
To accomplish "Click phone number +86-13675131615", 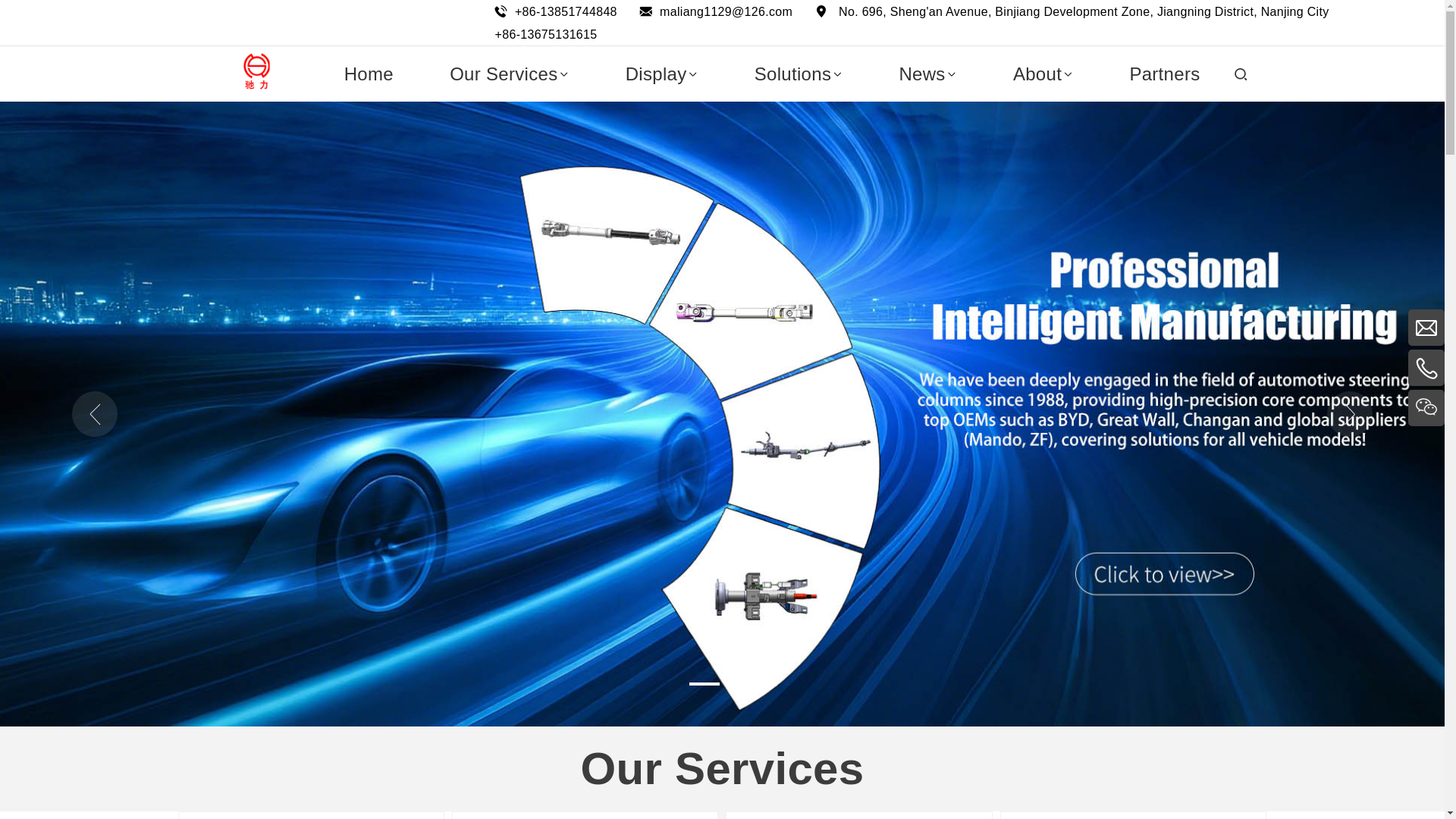I will pyautogui.click(x=546, y=35).
